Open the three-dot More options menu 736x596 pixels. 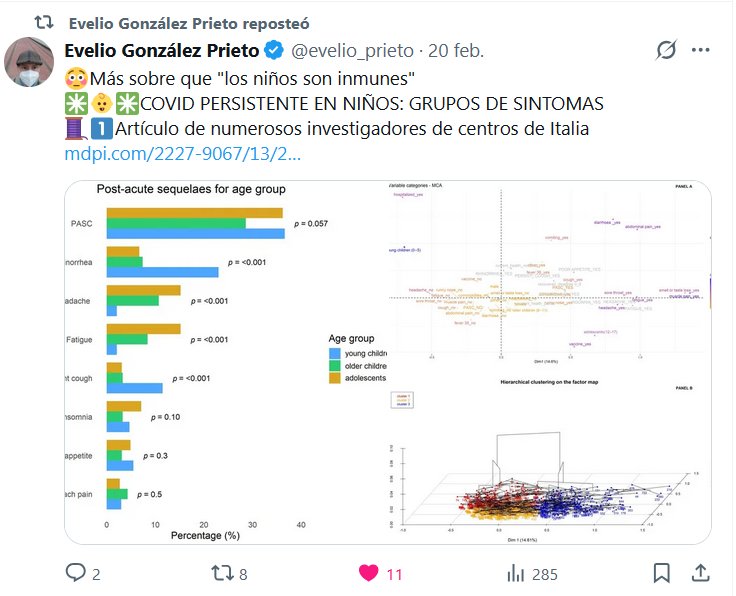(702, 50)
